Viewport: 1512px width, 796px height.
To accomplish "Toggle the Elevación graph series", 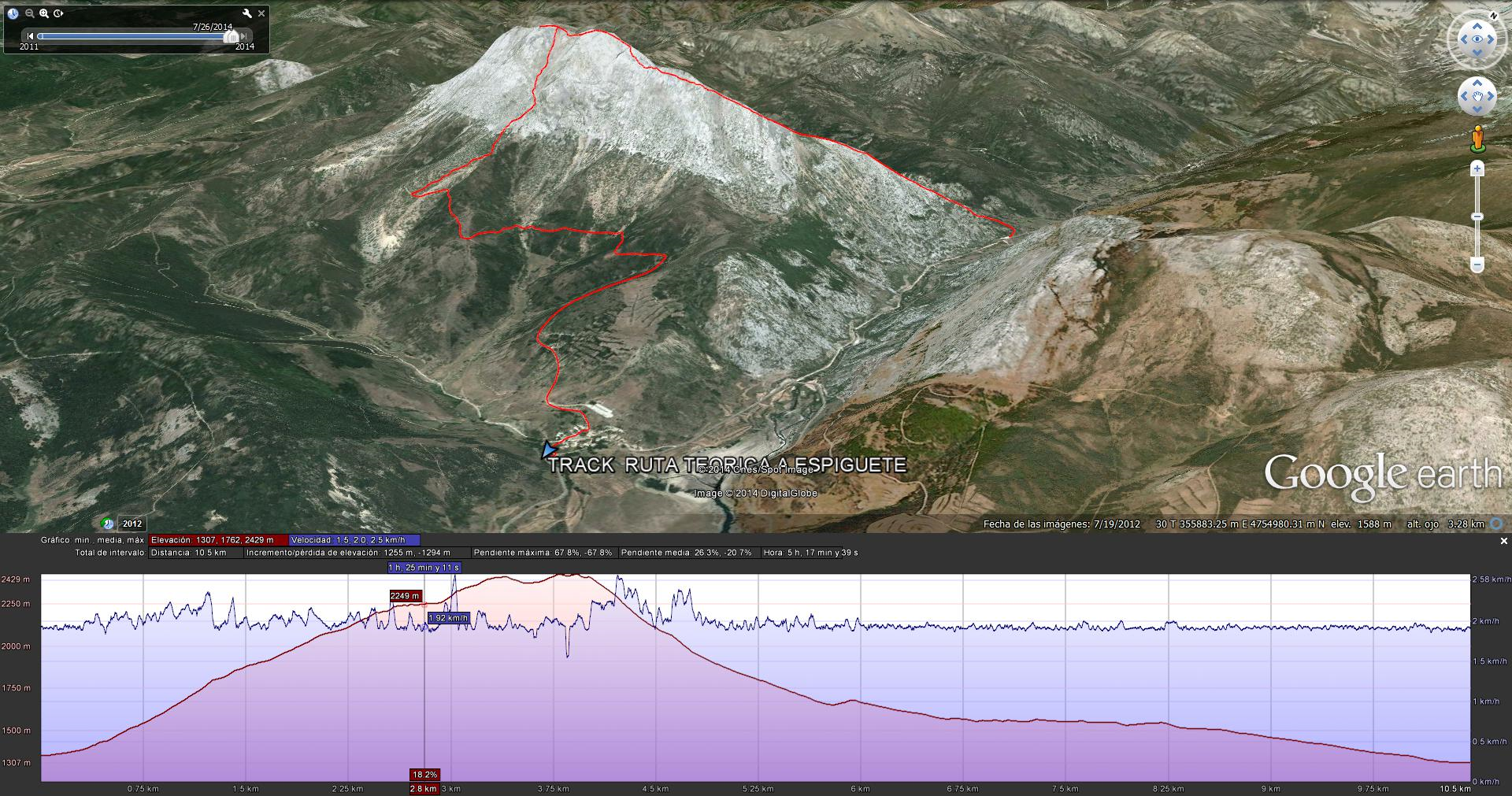I will click(x=212, y=540).
